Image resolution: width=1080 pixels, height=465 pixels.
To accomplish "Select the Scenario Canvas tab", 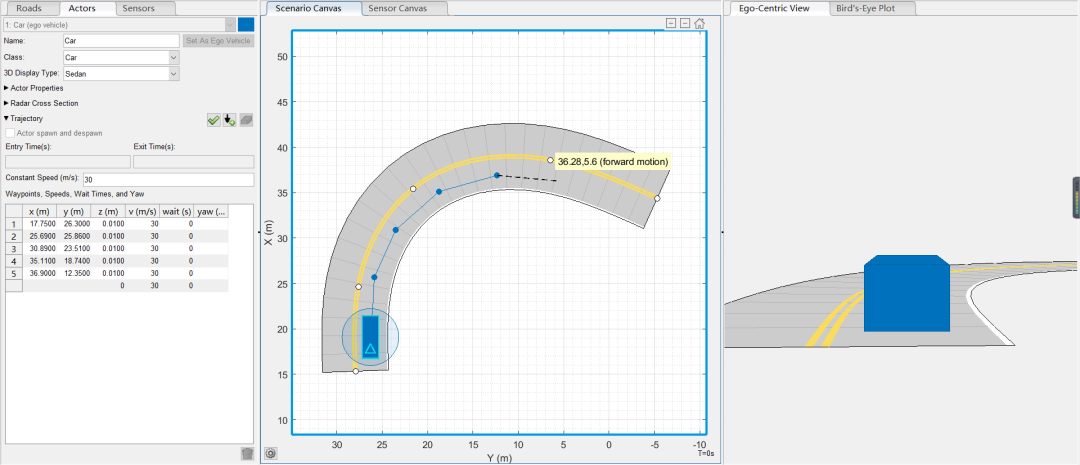I will (x=308, y=8).
